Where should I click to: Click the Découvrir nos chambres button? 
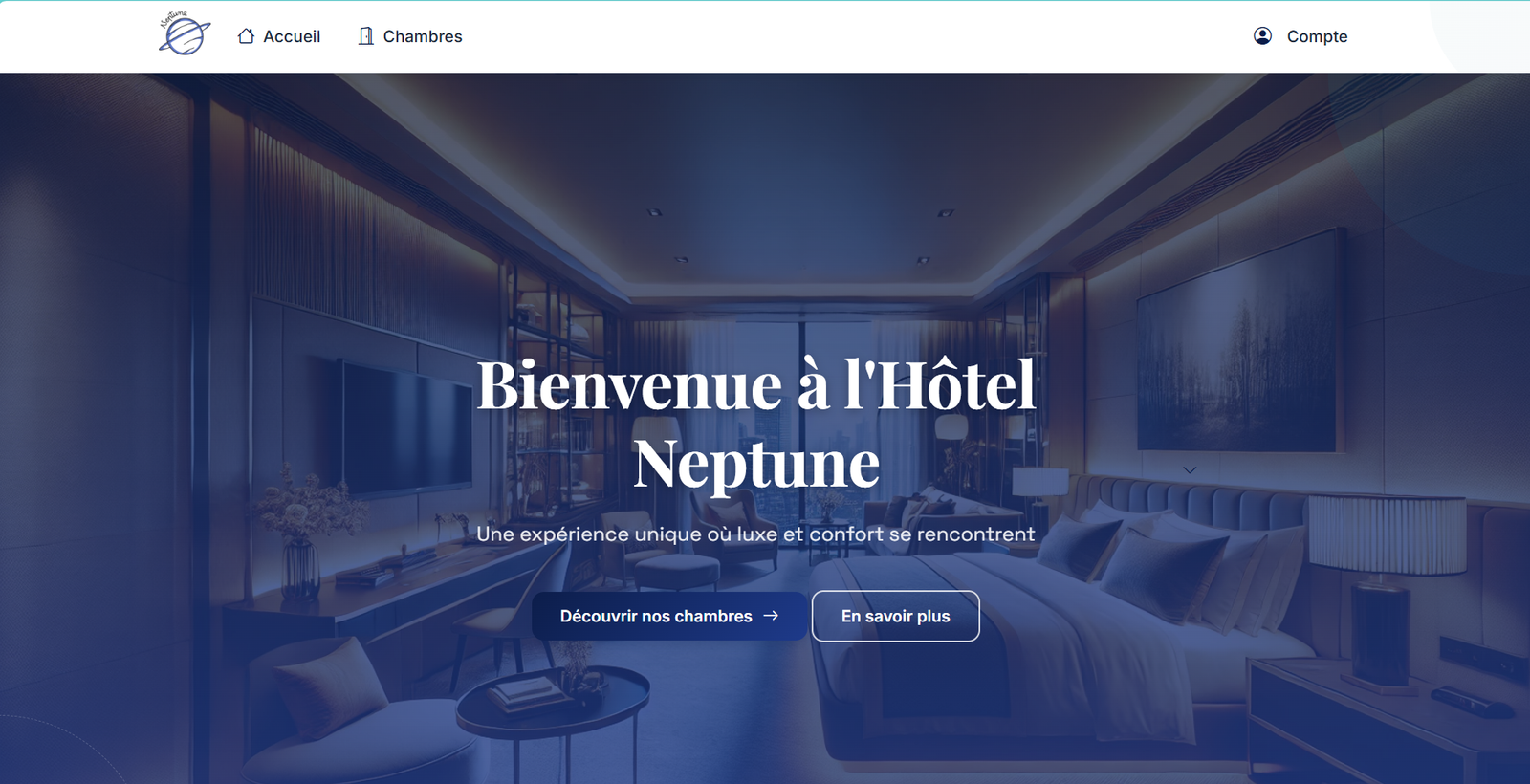pyautogui.click(x=668, y=616)
